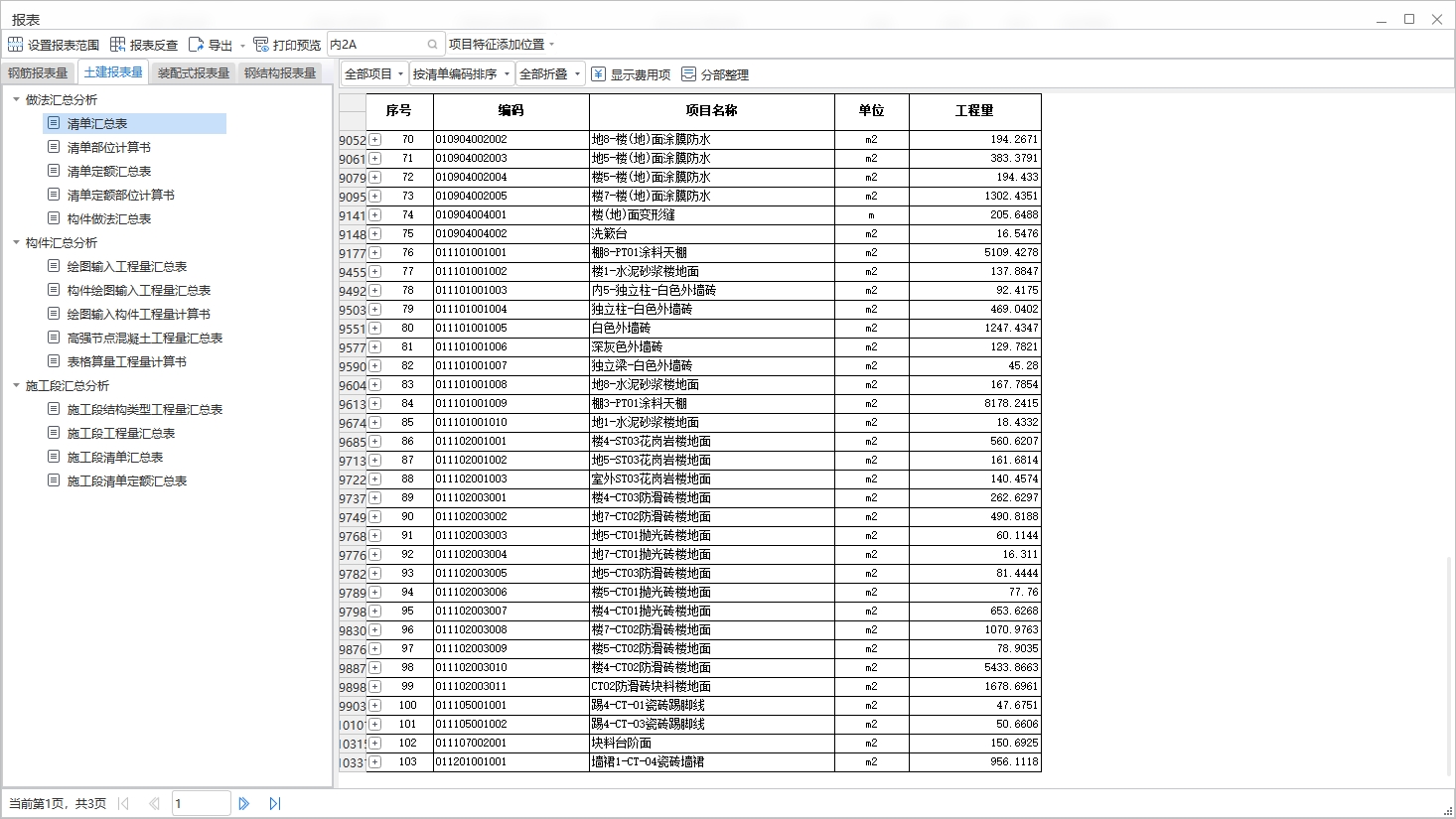Open the 构件做法汇总表 report

(109, 218)
